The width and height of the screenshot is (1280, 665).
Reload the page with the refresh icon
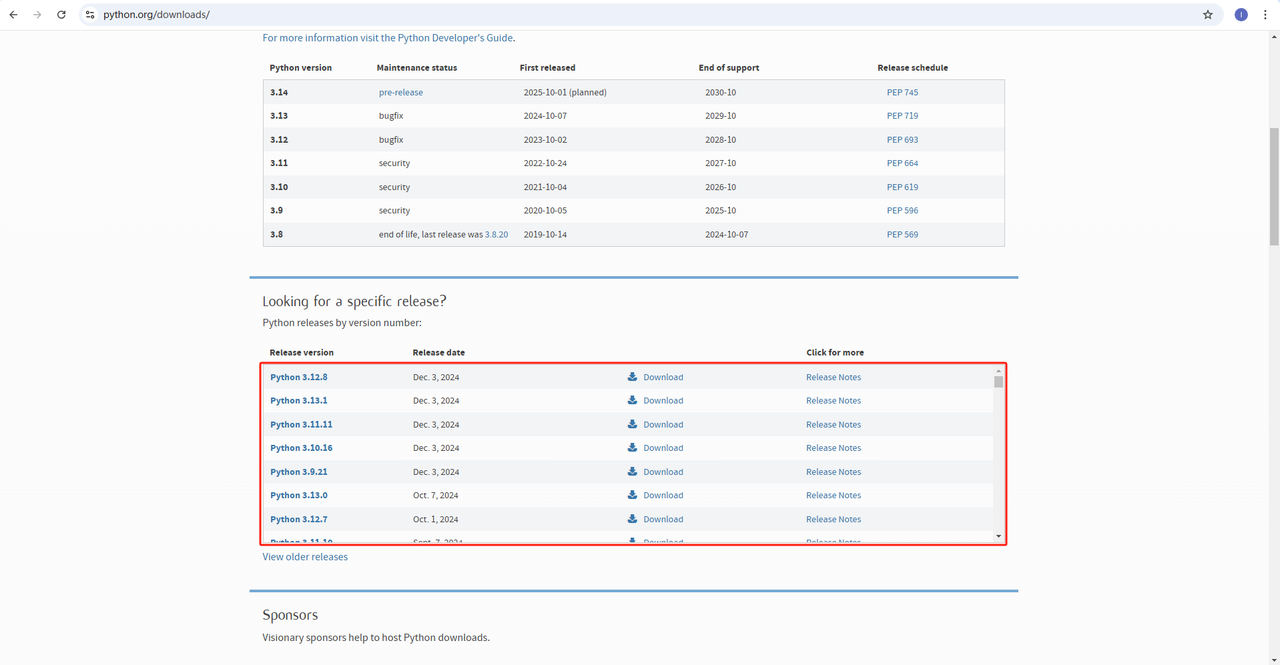pos(61,15)
